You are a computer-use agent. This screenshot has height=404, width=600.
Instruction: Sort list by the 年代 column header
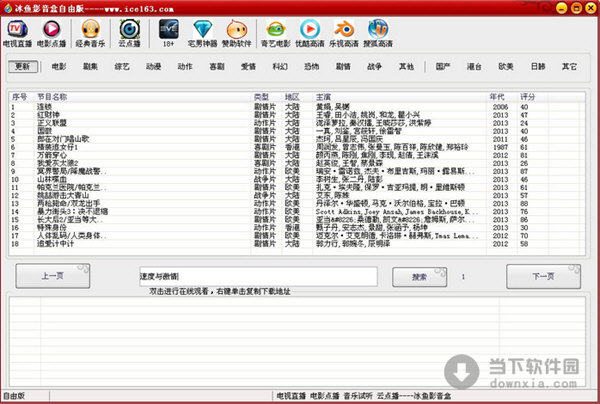[x=498, y=96]
